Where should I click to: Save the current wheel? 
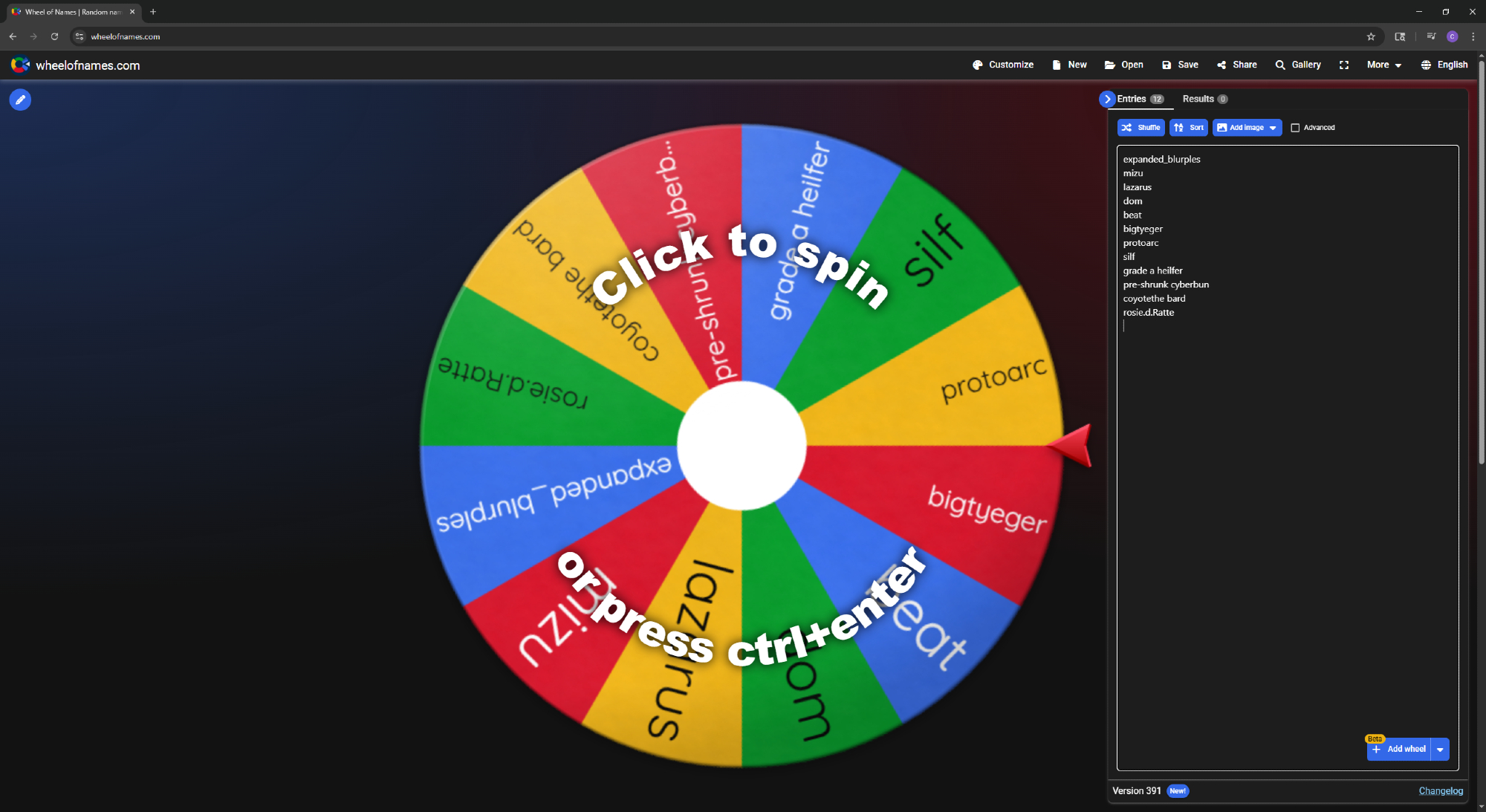(1180, 65)
